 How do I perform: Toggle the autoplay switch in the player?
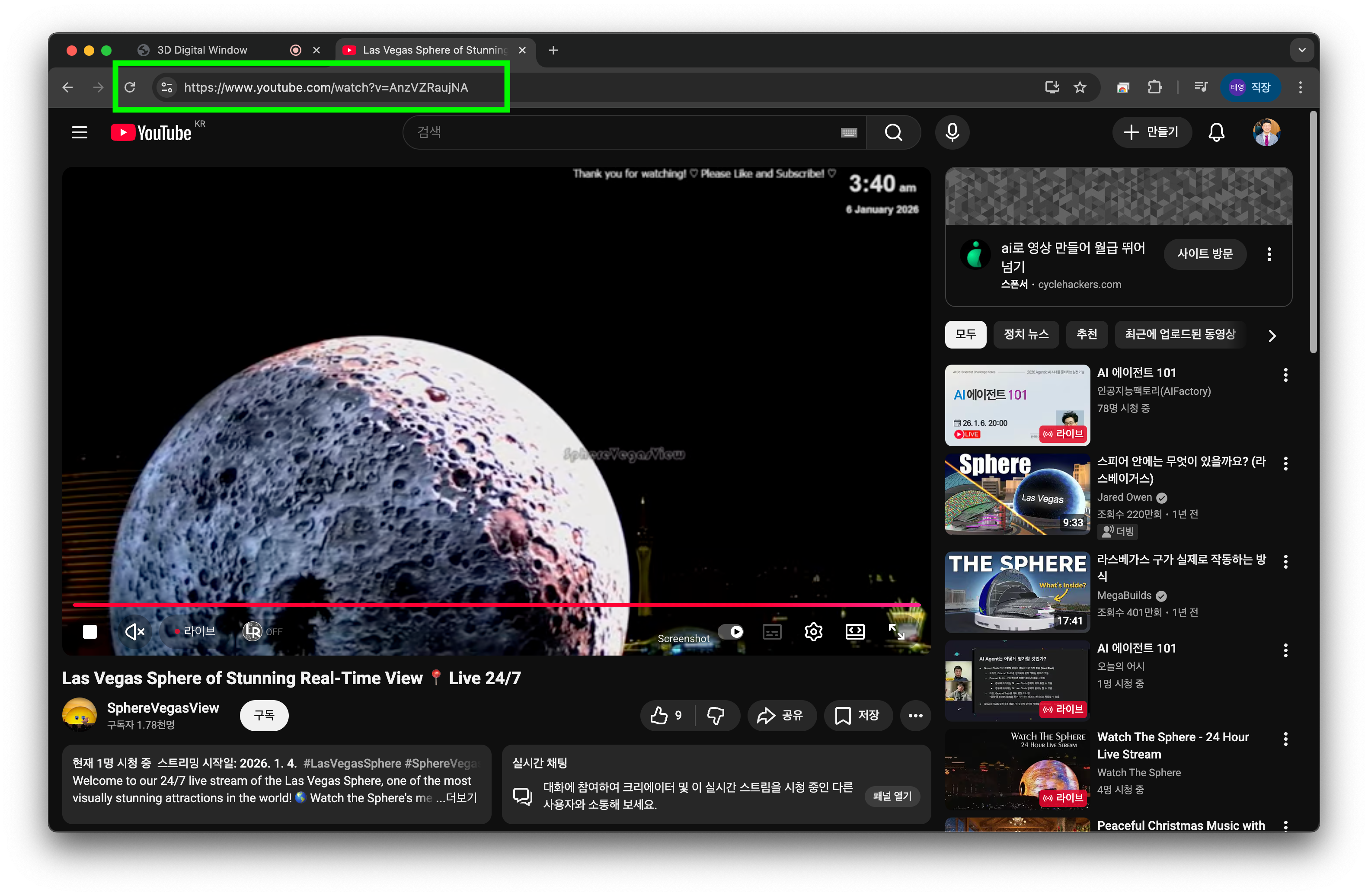[x=731, y=632]
